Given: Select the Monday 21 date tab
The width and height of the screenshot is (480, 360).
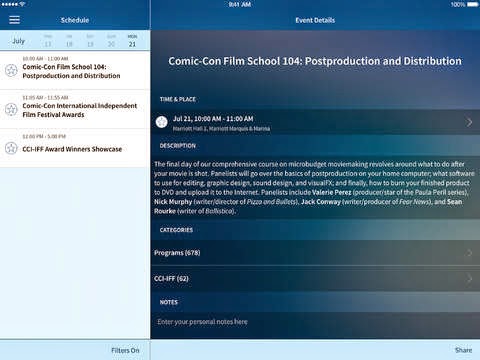Looking at the screenshot, I should (x=132, y=41).
